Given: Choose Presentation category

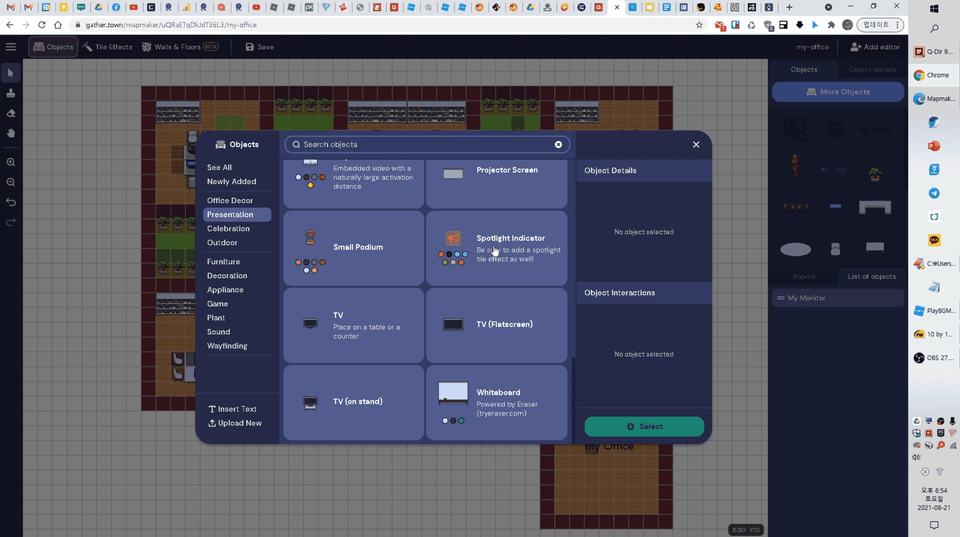Looking at the screenshot, I should click(237, 214).
